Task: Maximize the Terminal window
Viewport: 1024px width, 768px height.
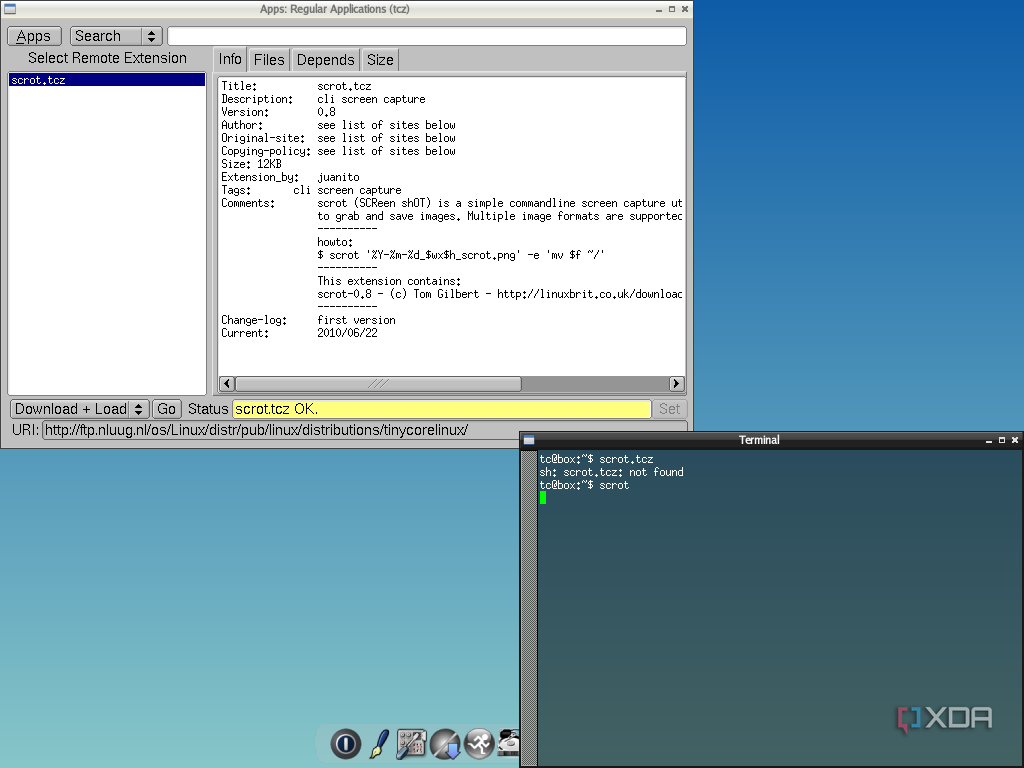Action: coord(1001,440)
